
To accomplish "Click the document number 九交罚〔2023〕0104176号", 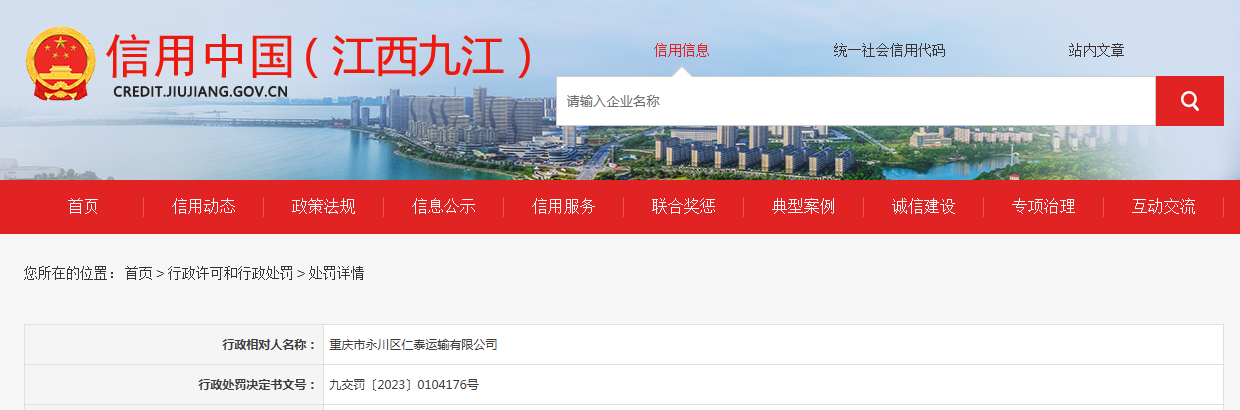I will tap(404, 385).
